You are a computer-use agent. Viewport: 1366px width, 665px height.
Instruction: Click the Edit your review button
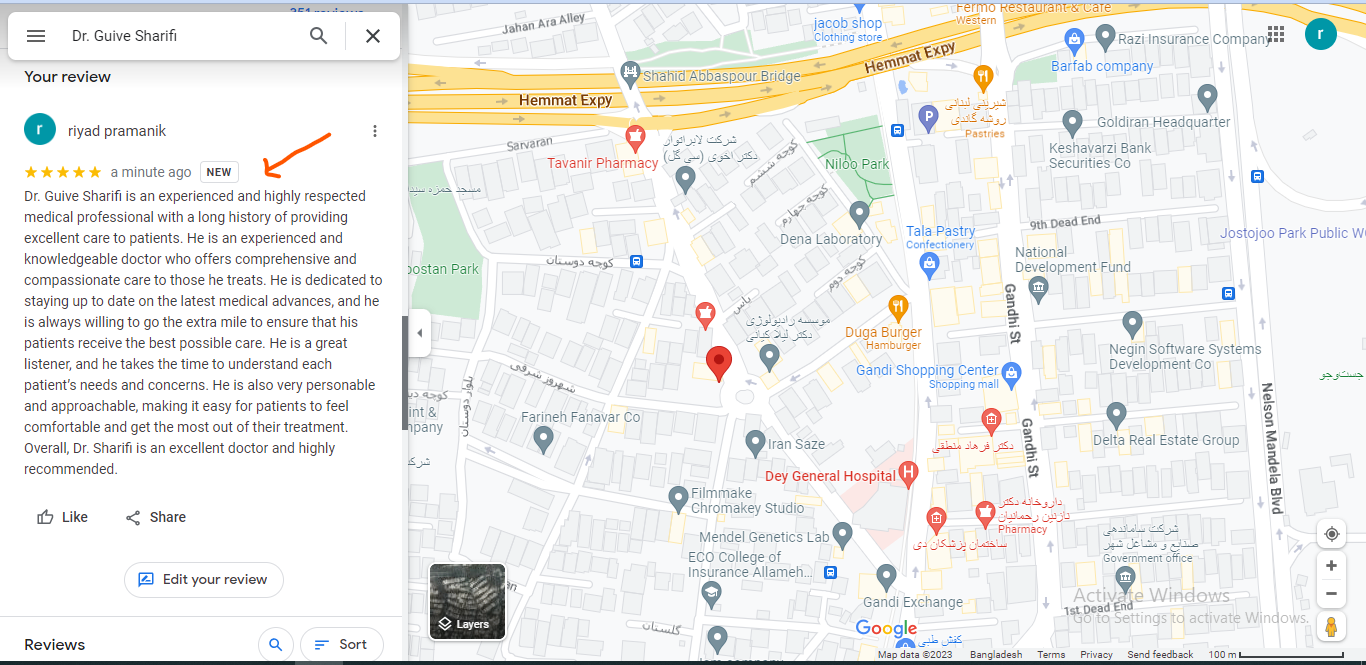point(204,579)
